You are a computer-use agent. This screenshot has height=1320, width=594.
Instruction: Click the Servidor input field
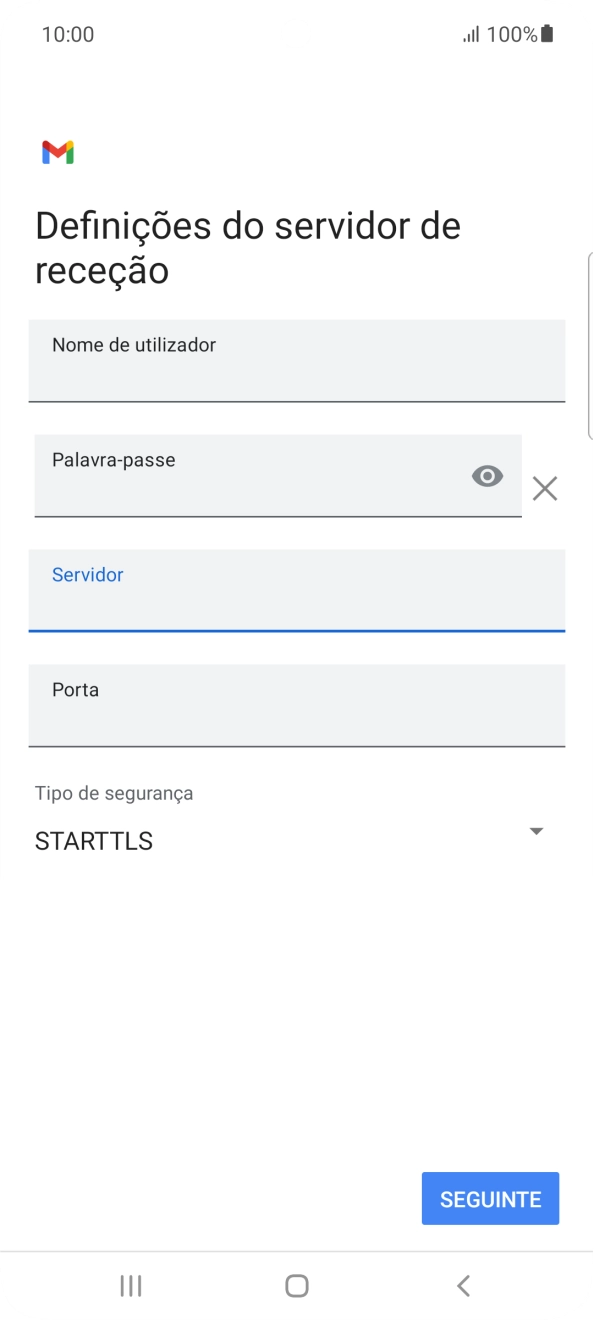click(x=296, y=591)
